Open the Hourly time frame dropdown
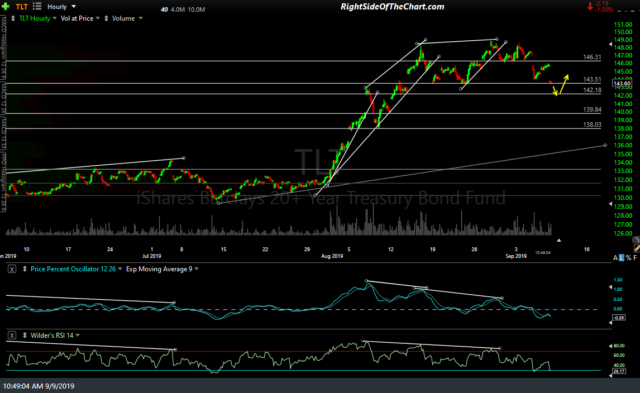The image size is (640, 393). pyautogui.click(x=74, y=7)
